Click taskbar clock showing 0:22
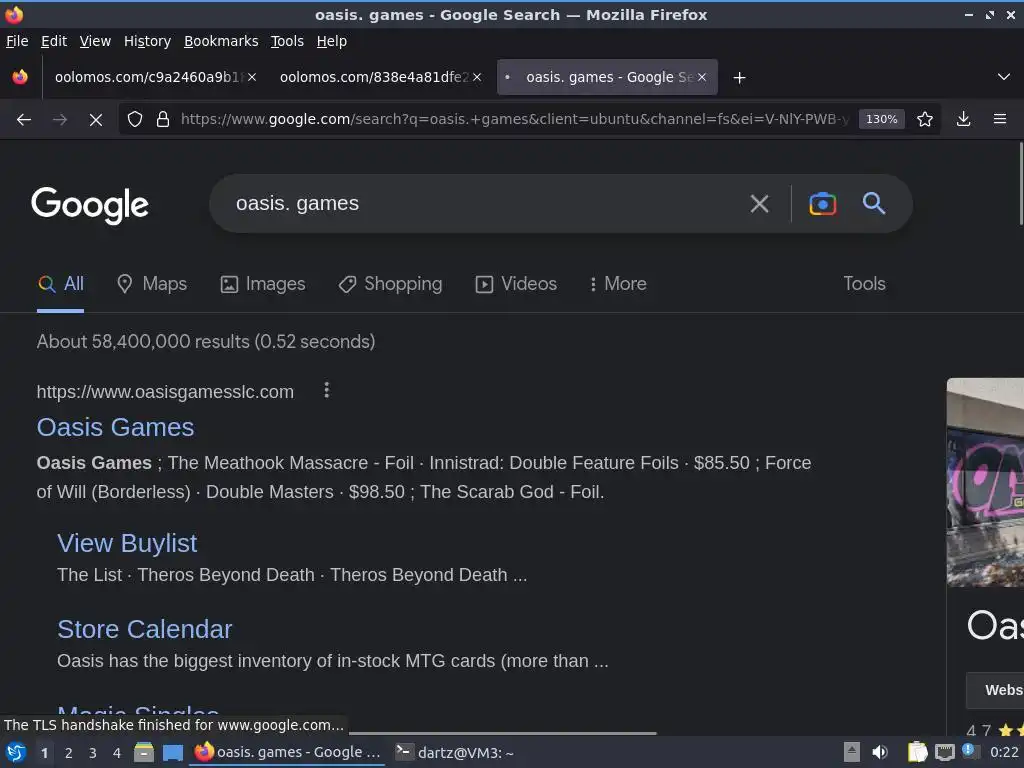This screenshot has height=768, width=1024. (1004, 752)
